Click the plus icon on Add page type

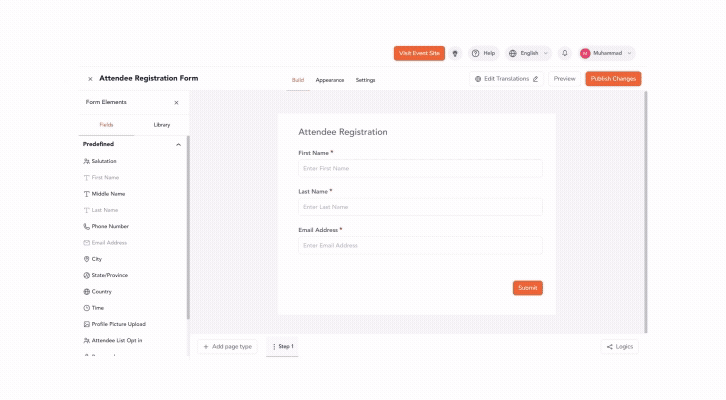[206, 347]
